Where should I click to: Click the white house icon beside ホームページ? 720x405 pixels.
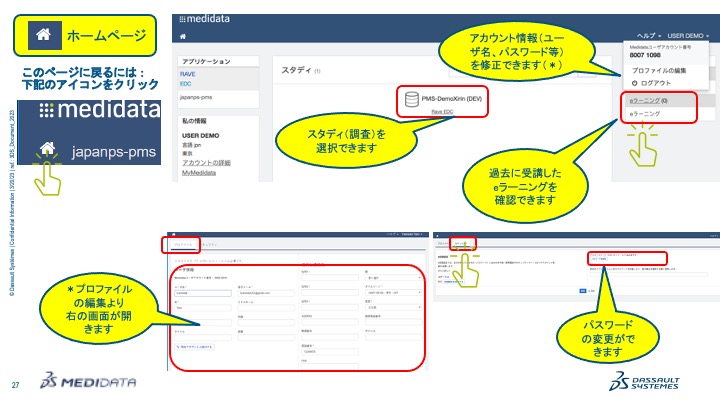point(43,36)
